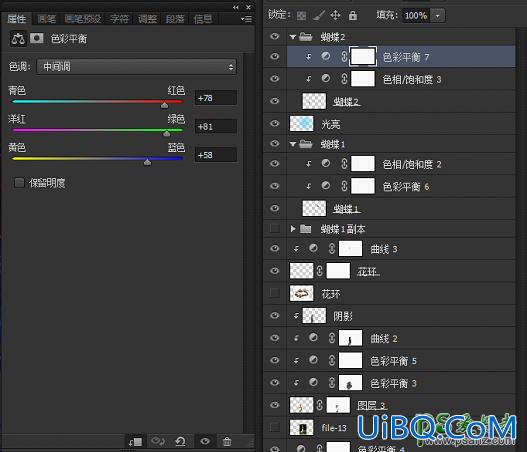This screenshot has height=452, width=527.
Task: Switch to the 字符 tab
Action: tap(119, 19)
